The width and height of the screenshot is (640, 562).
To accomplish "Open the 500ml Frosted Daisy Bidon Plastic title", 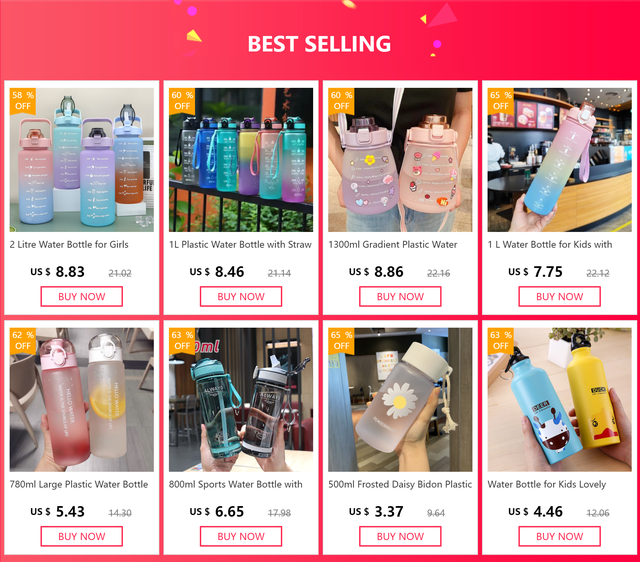I will pyautogui.click(x=400, y=484).
